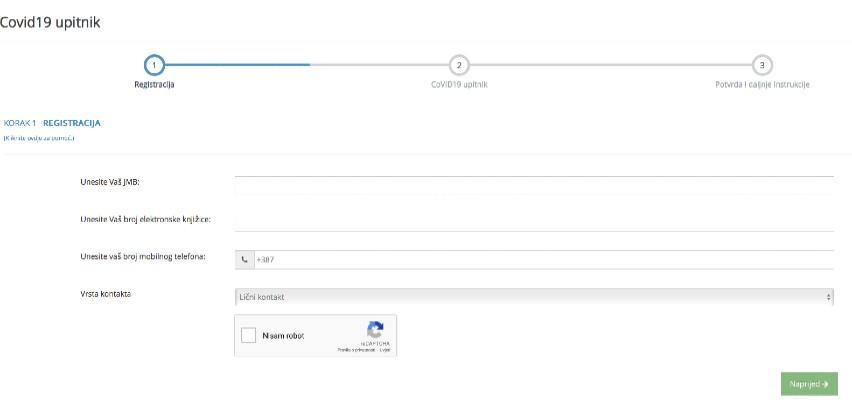Image resolution: width=852 pixels, height=415 pixels.
Task: Open reCAPTCHA privacy and terms links
Action: tap(370, 350)
